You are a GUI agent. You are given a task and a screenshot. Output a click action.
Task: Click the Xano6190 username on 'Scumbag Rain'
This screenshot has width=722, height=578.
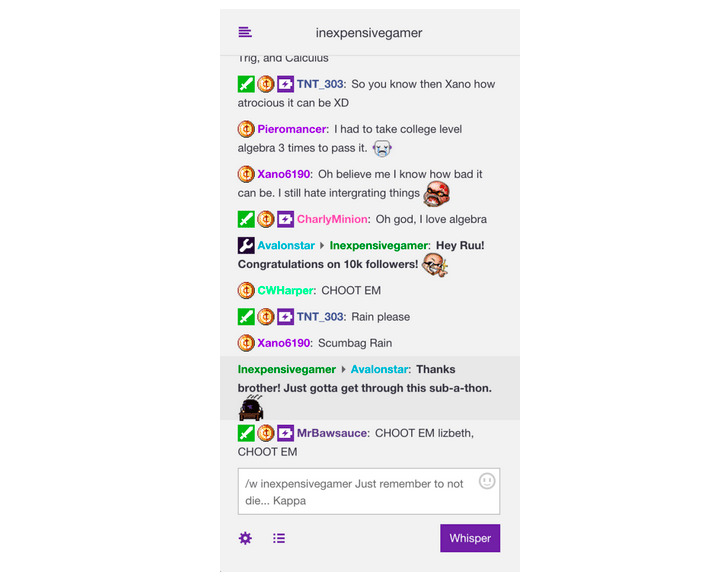coord(283,343)
